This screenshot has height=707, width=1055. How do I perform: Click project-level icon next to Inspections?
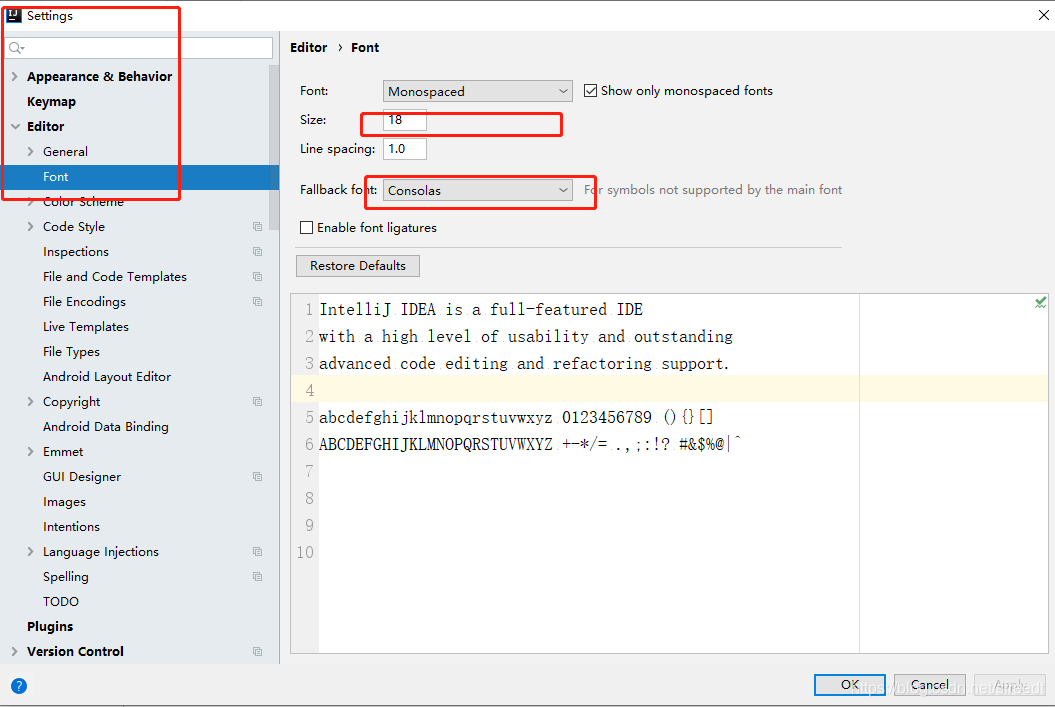pos(257,252)
